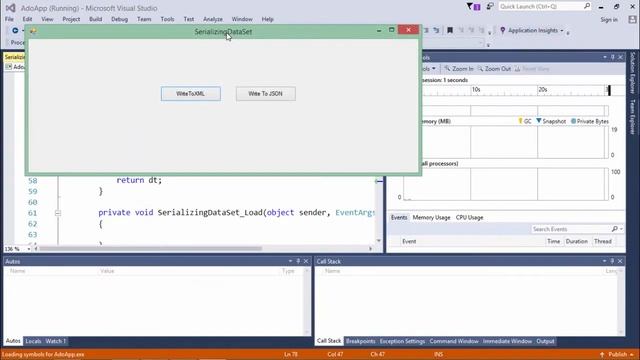Viewport: 640px width, 360px height.
Task: Switch to the CPU Usage tab
Action: pos(469,218)
